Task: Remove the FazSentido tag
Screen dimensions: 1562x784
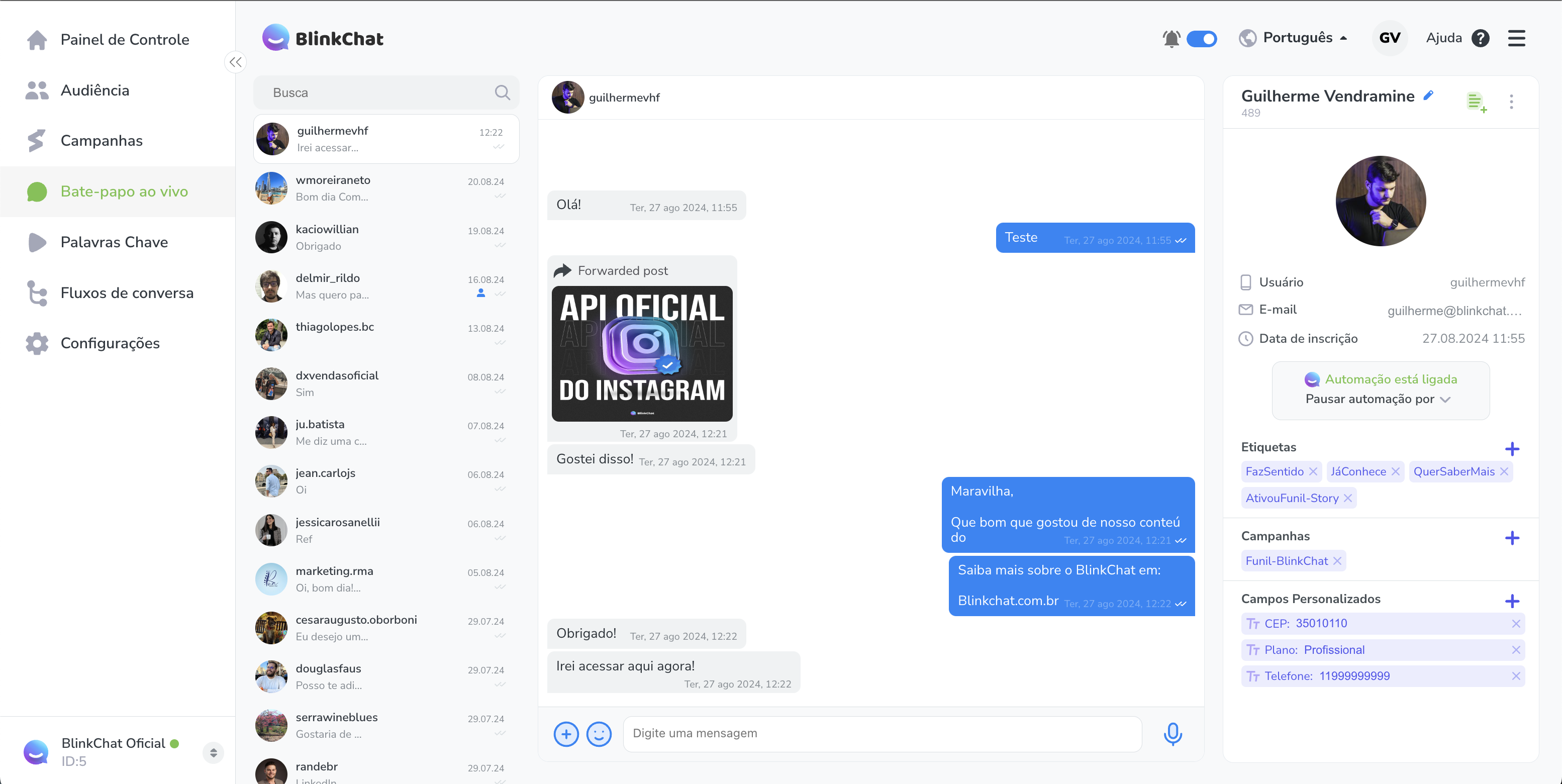Action: [1313, 471]
